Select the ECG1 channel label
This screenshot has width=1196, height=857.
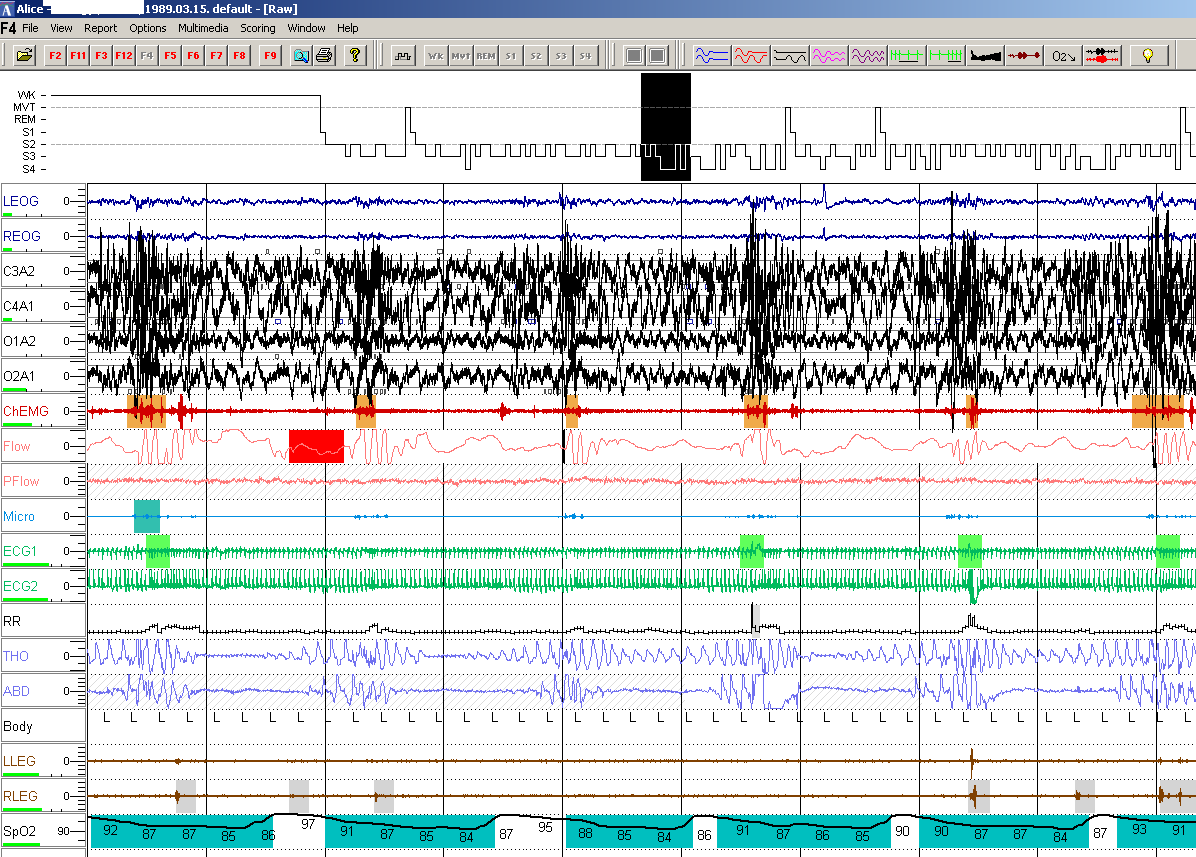(20, 551)
